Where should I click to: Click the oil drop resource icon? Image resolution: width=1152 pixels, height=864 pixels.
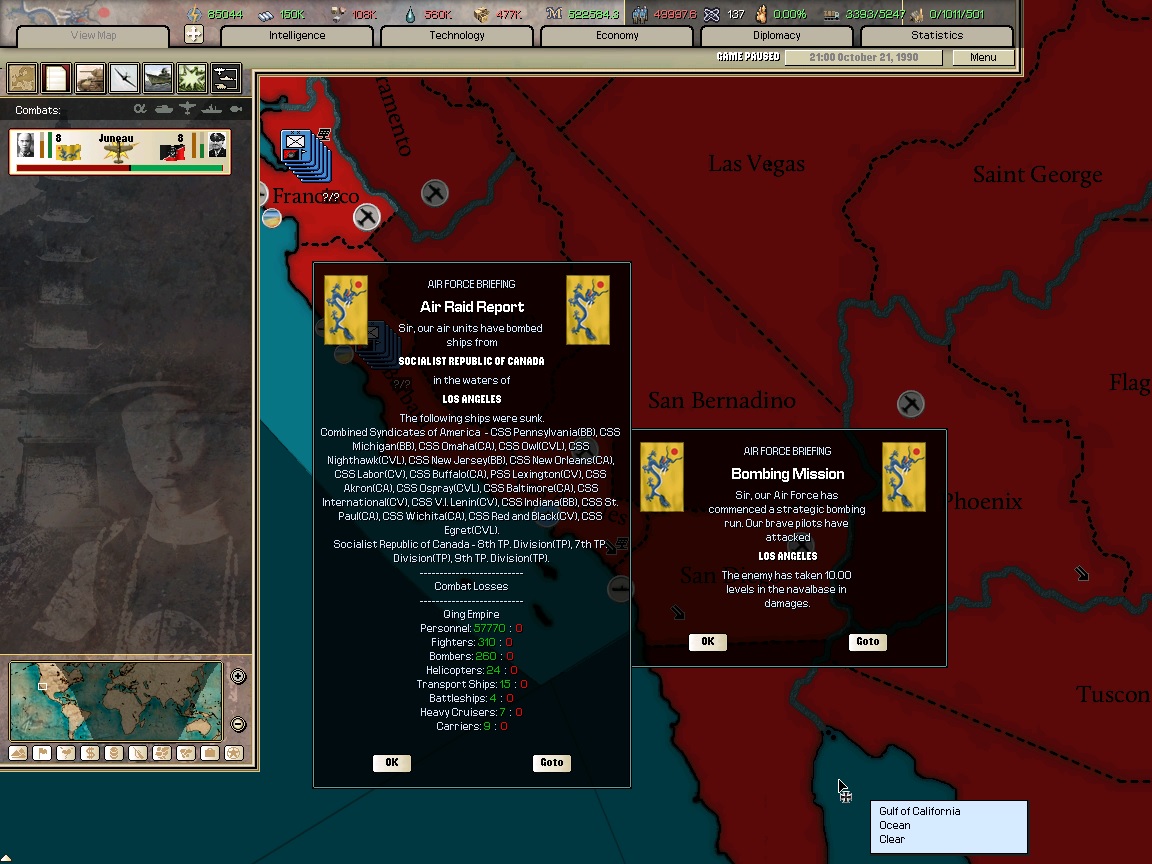click(410, 14)
